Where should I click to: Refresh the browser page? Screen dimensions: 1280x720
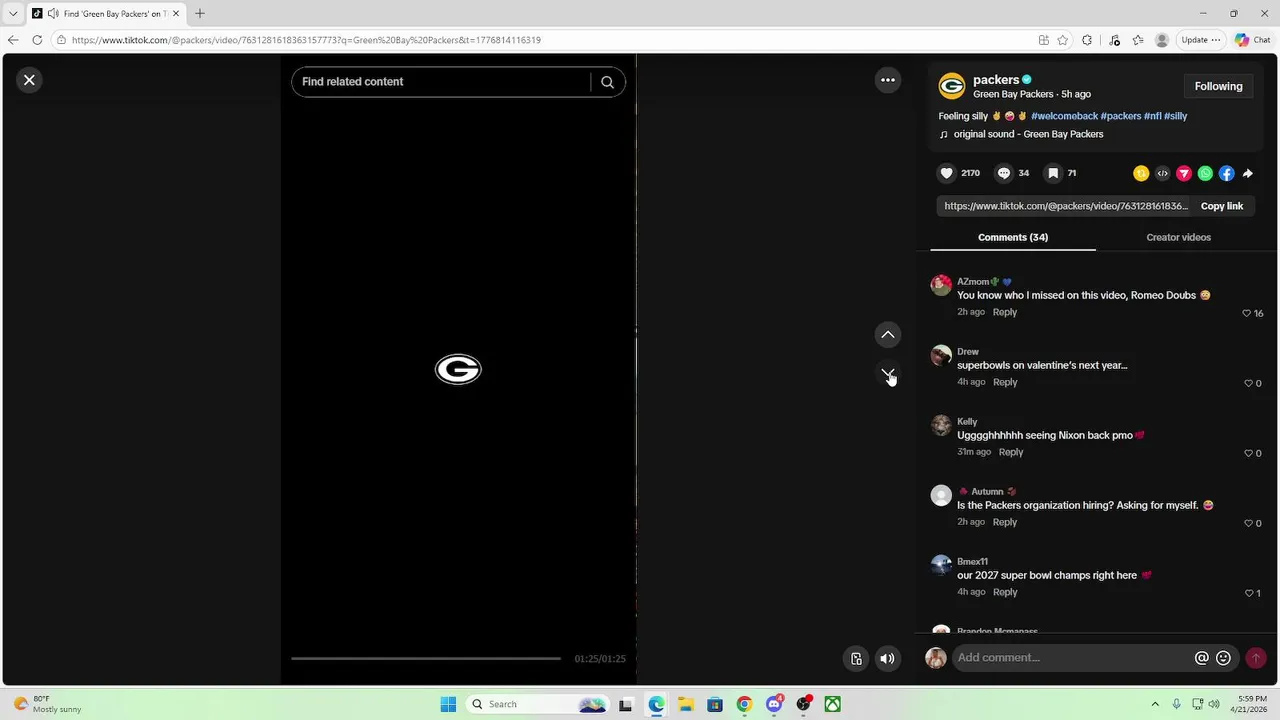[37, 40]
